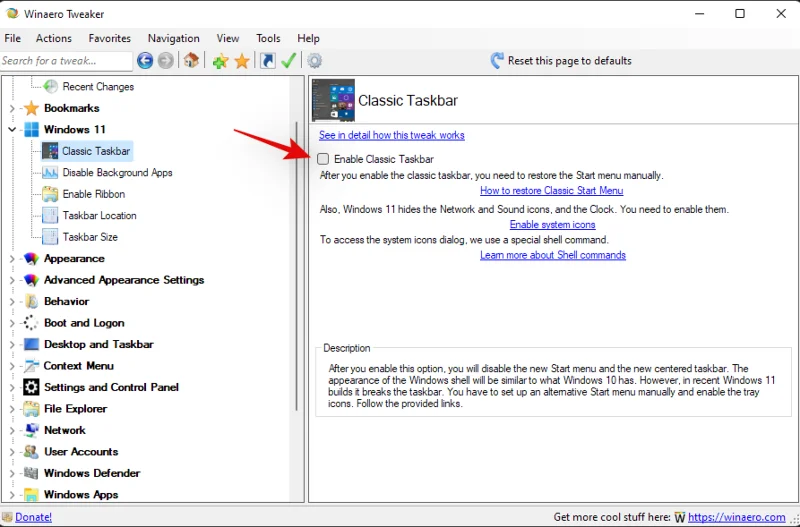Open bookmarks with the orange star icon

tap(242, 61)
